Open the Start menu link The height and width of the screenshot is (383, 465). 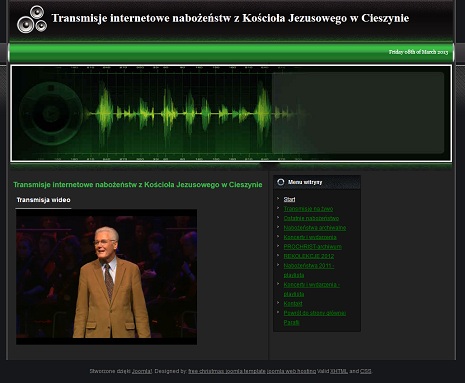point(289,199)
